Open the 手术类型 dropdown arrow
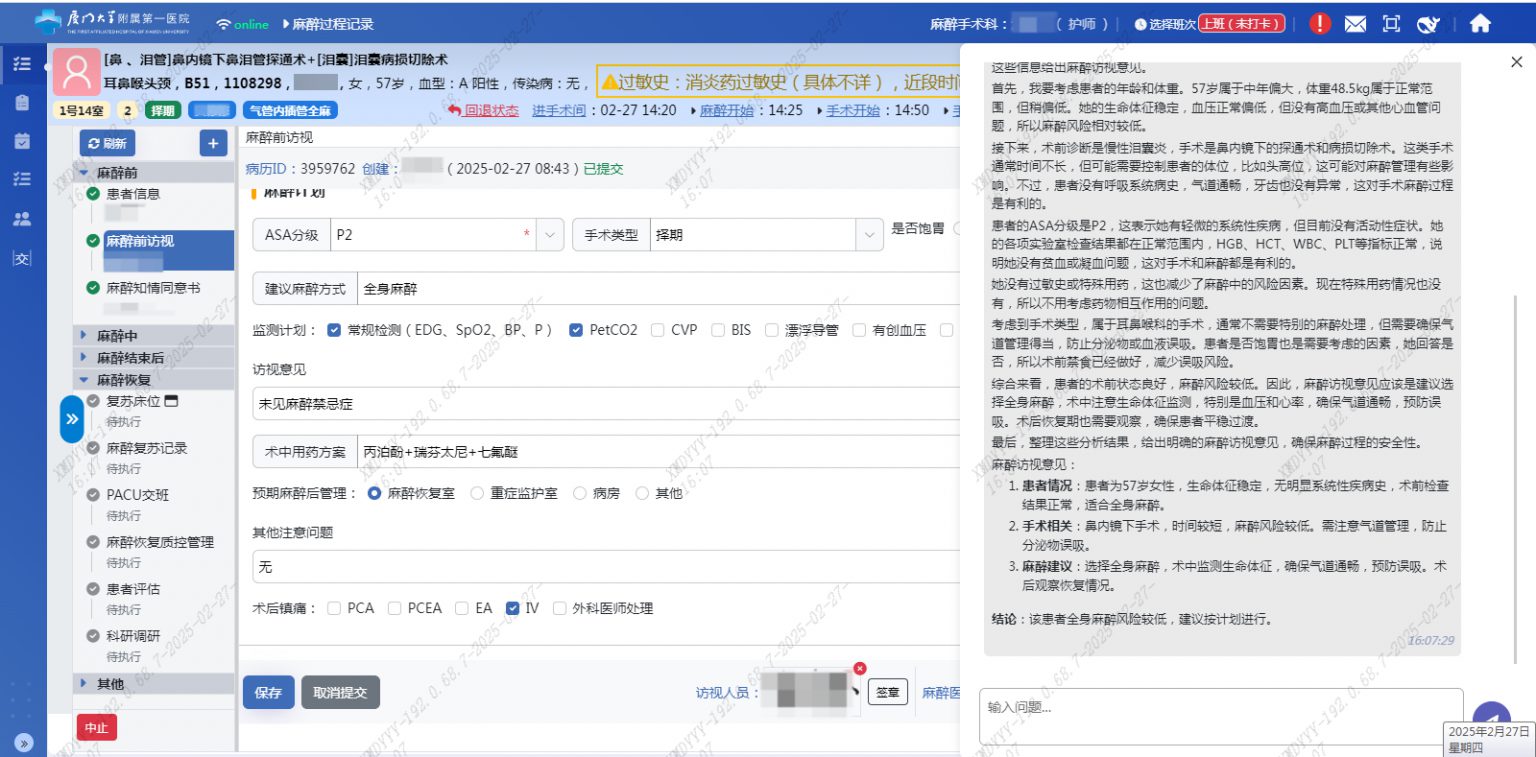 (x=869, y=235)
